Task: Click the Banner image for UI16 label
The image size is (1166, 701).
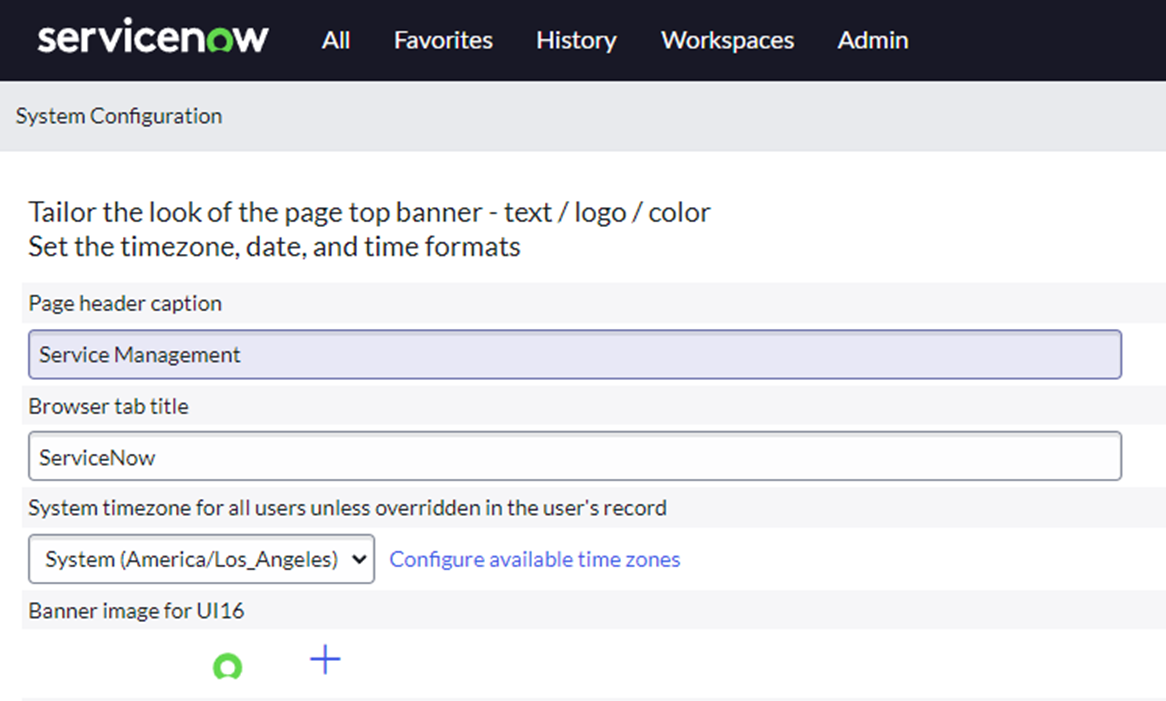Action: [136, 611]
